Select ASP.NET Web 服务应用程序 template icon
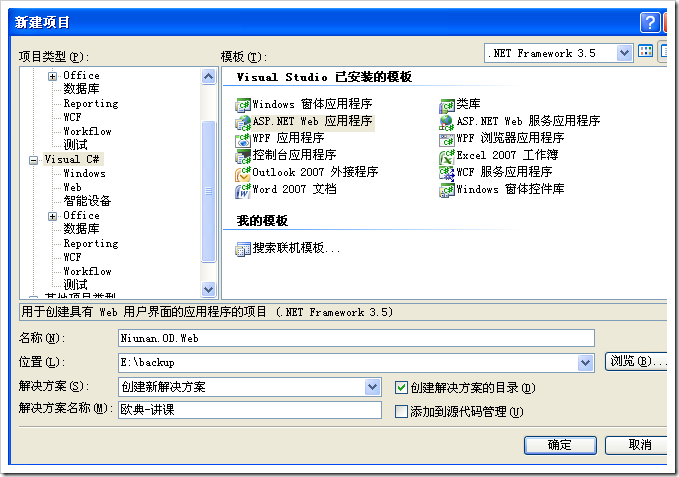This screenshot has height=477, width=679. pos(447,122)
